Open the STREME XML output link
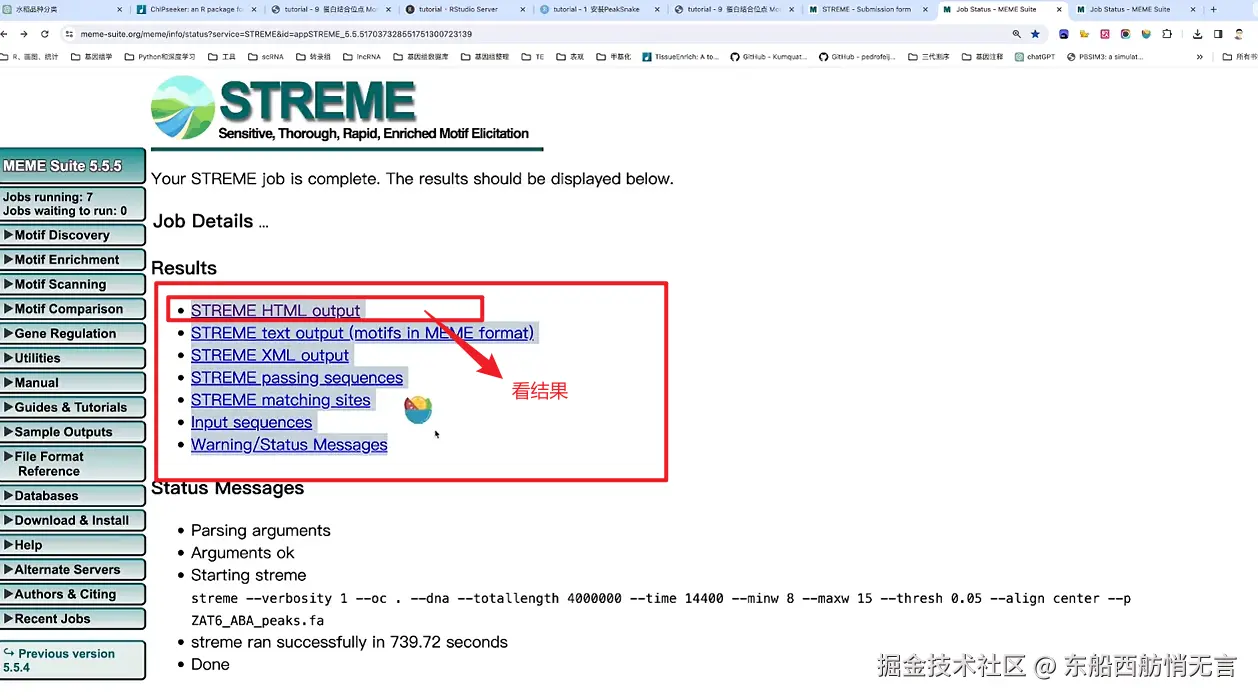 pos(270,356)
